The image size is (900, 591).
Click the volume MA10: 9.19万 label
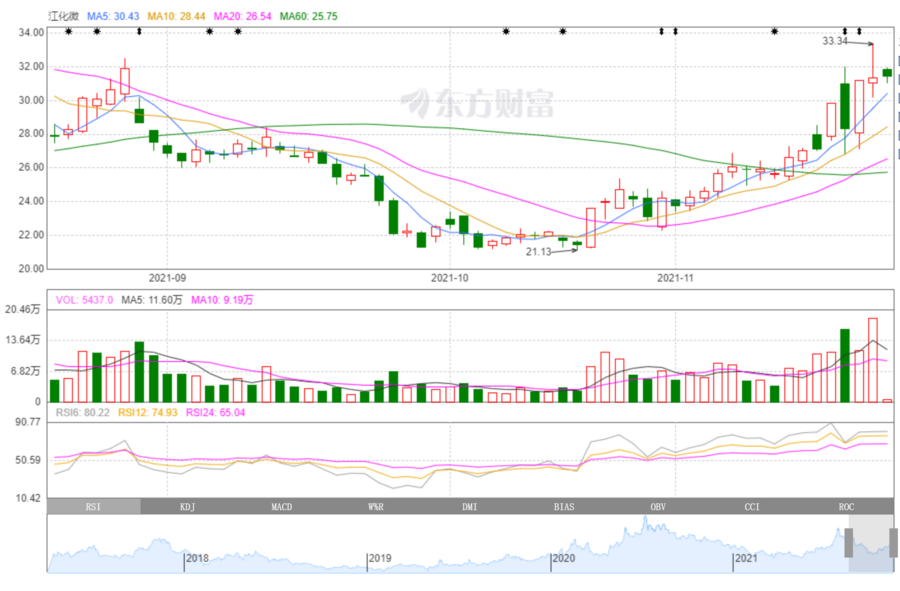(x=222, y=300)
